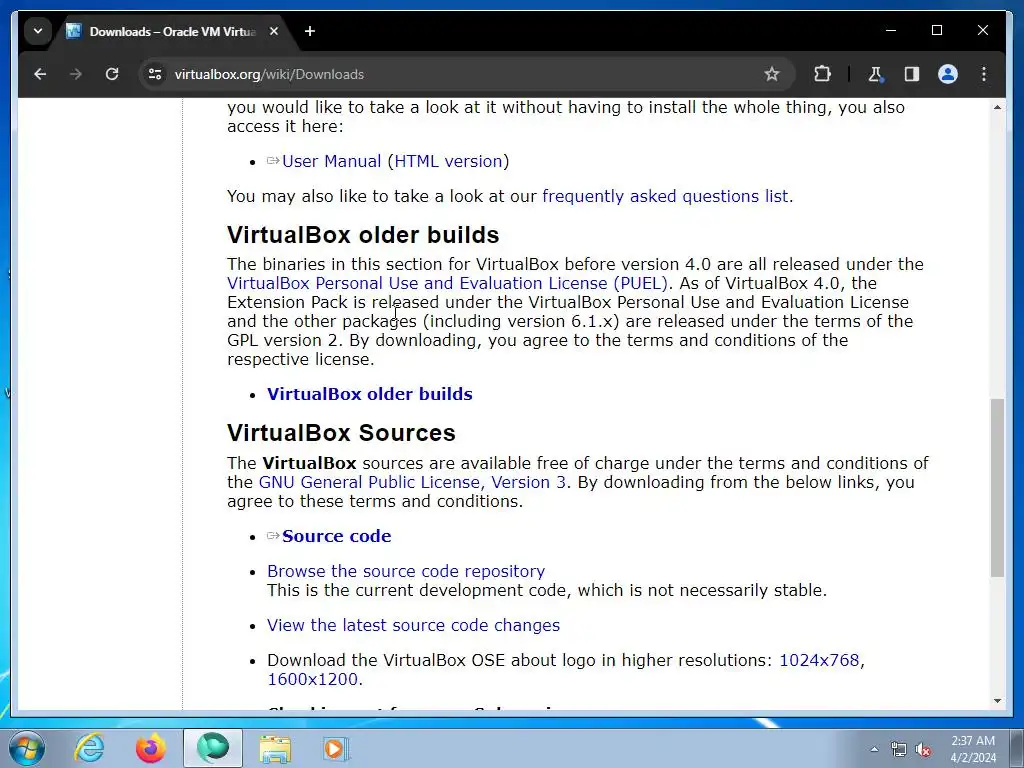Download the 1024x768 logo

pyautogui.click(x=819, y=660)
